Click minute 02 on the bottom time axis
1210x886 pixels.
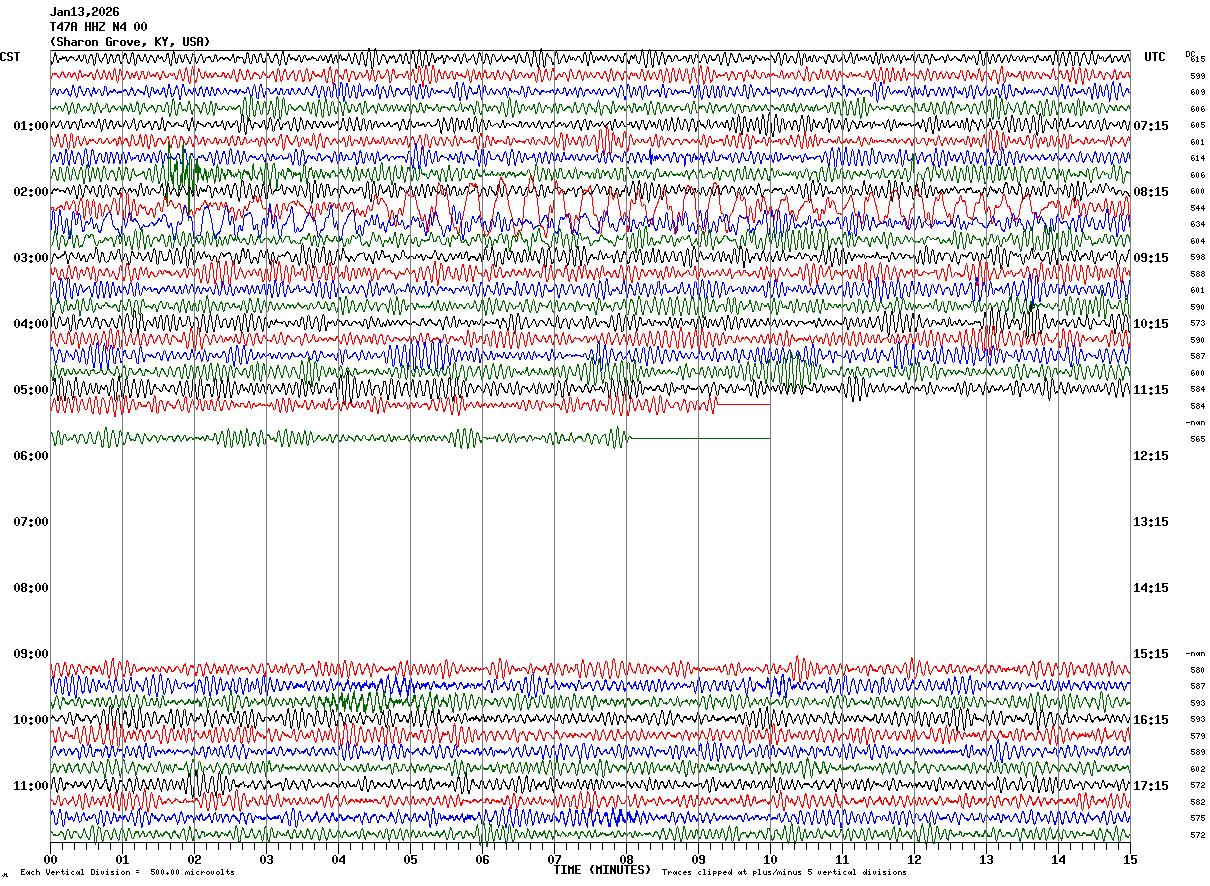[x=194, y=860]
